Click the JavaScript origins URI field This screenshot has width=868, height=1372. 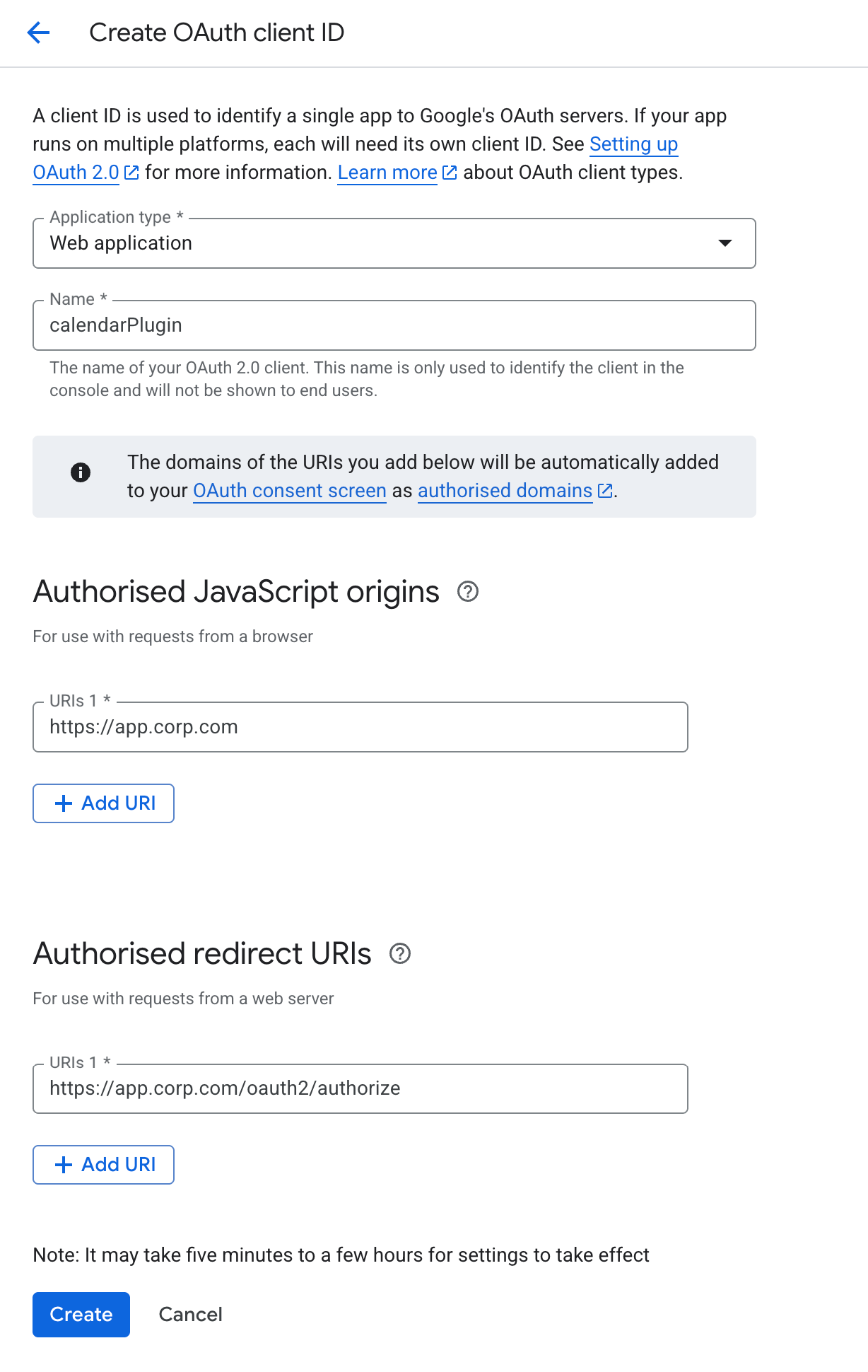point(360,727)
